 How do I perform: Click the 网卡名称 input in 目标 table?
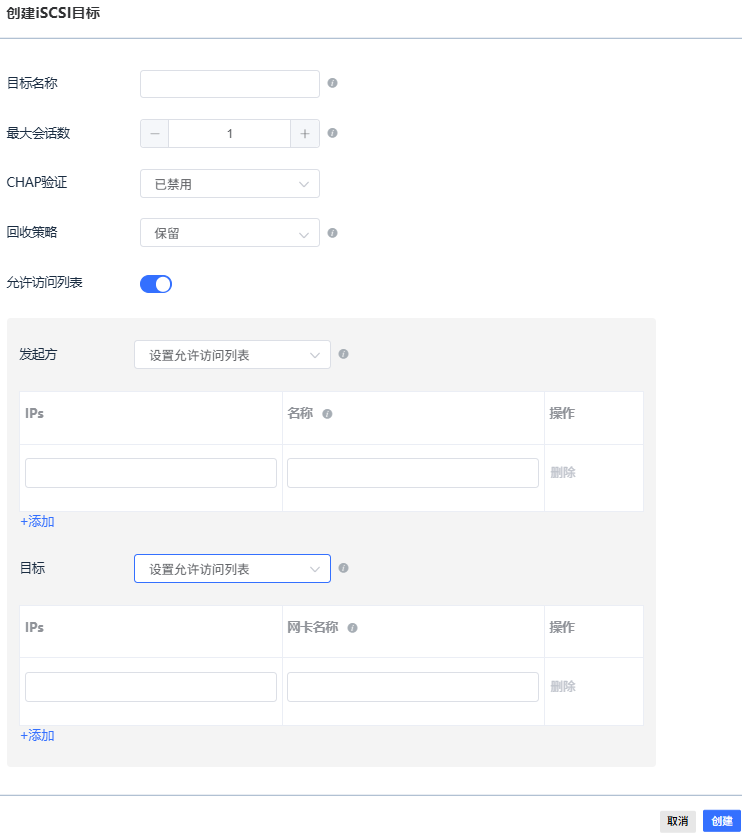point(413,687)
